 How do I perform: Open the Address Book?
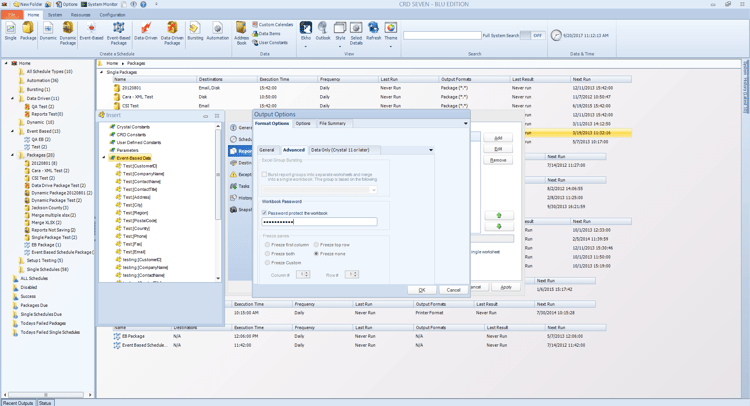tap(241, 33)
